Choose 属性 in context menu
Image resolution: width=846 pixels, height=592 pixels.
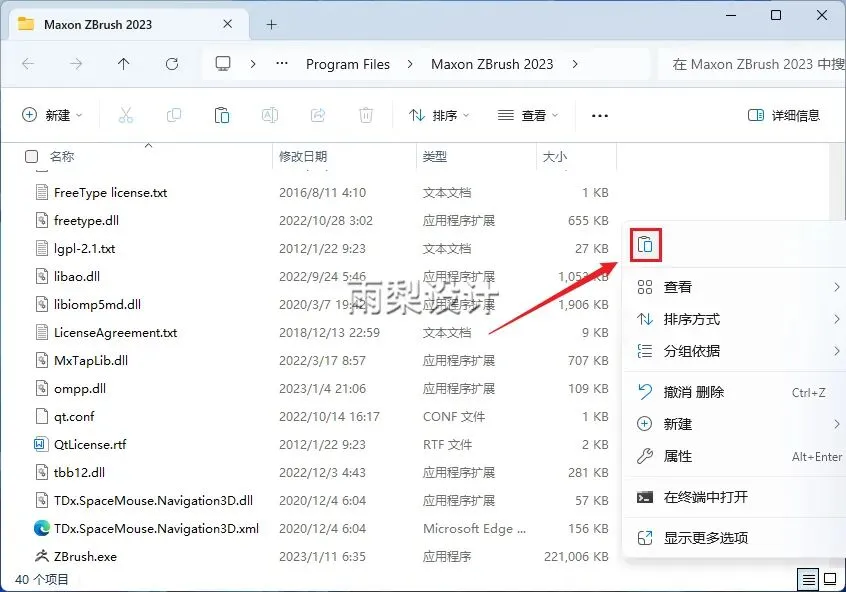735,456
